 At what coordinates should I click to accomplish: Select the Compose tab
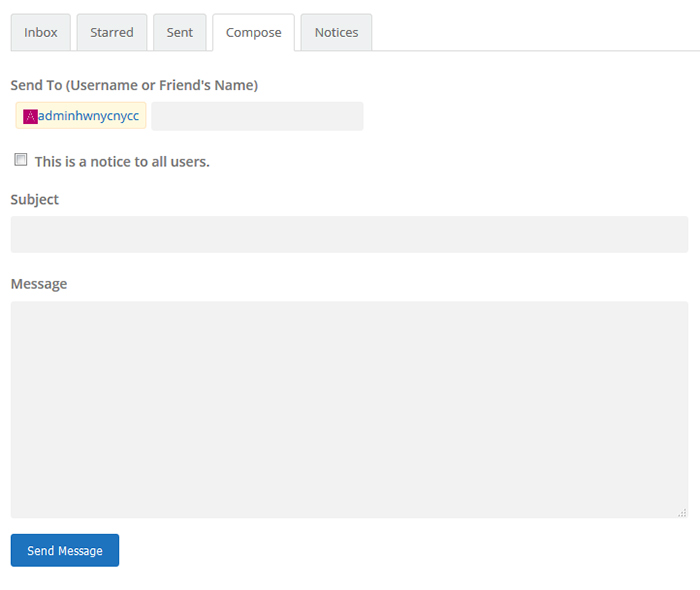(253, 33)
